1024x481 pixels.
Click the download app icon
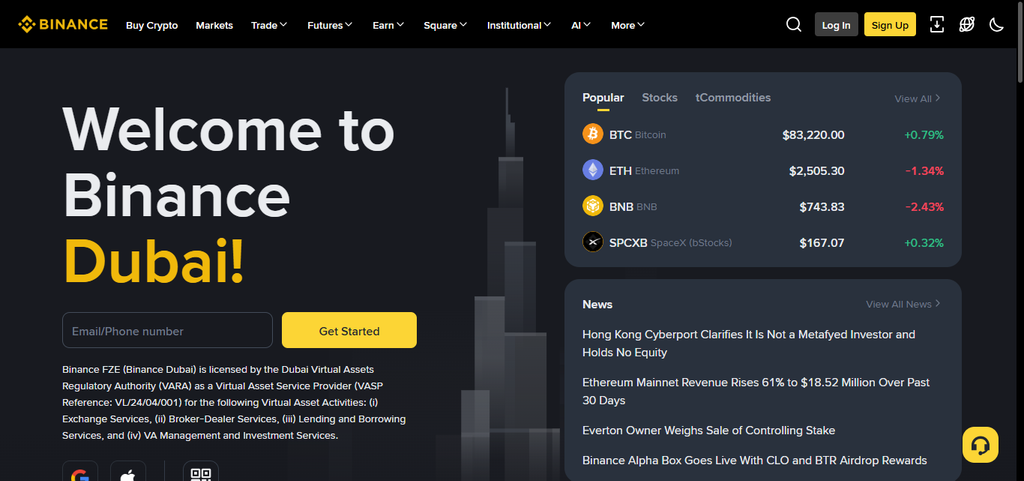(936, 25)
